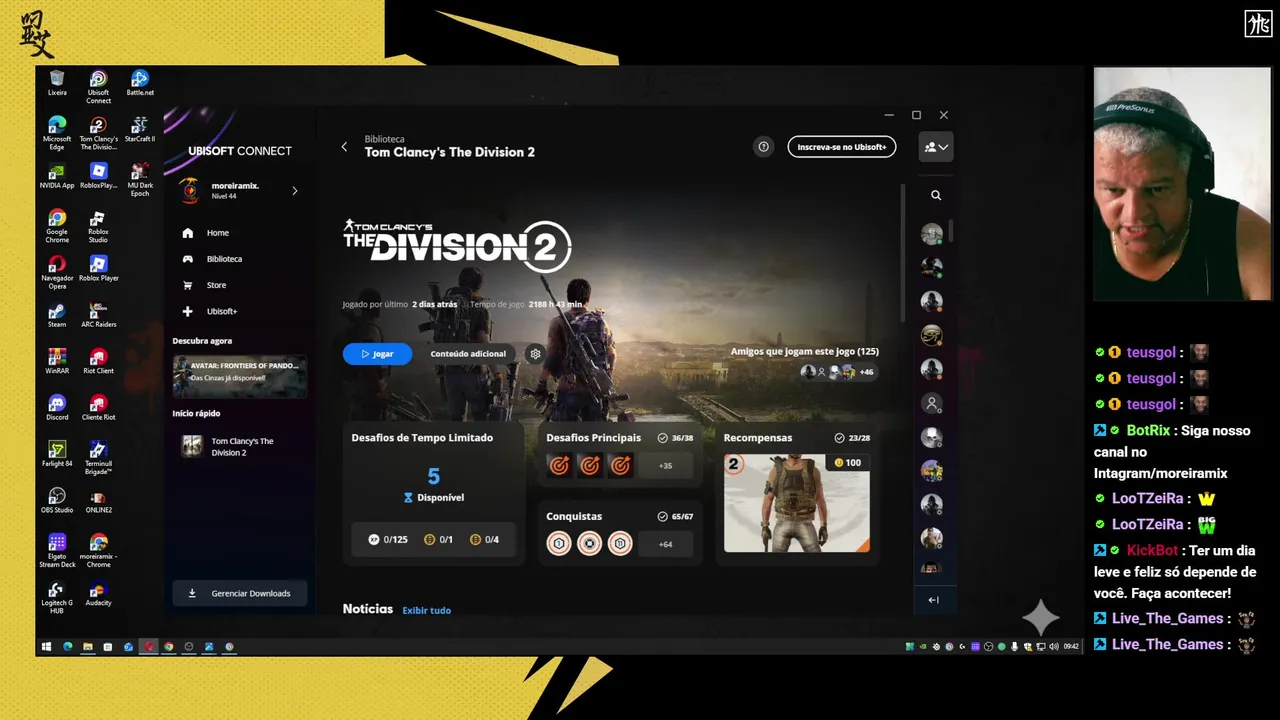
Task: Open Ubisoft Connect desktop shortcut
Action: point(98,87)
